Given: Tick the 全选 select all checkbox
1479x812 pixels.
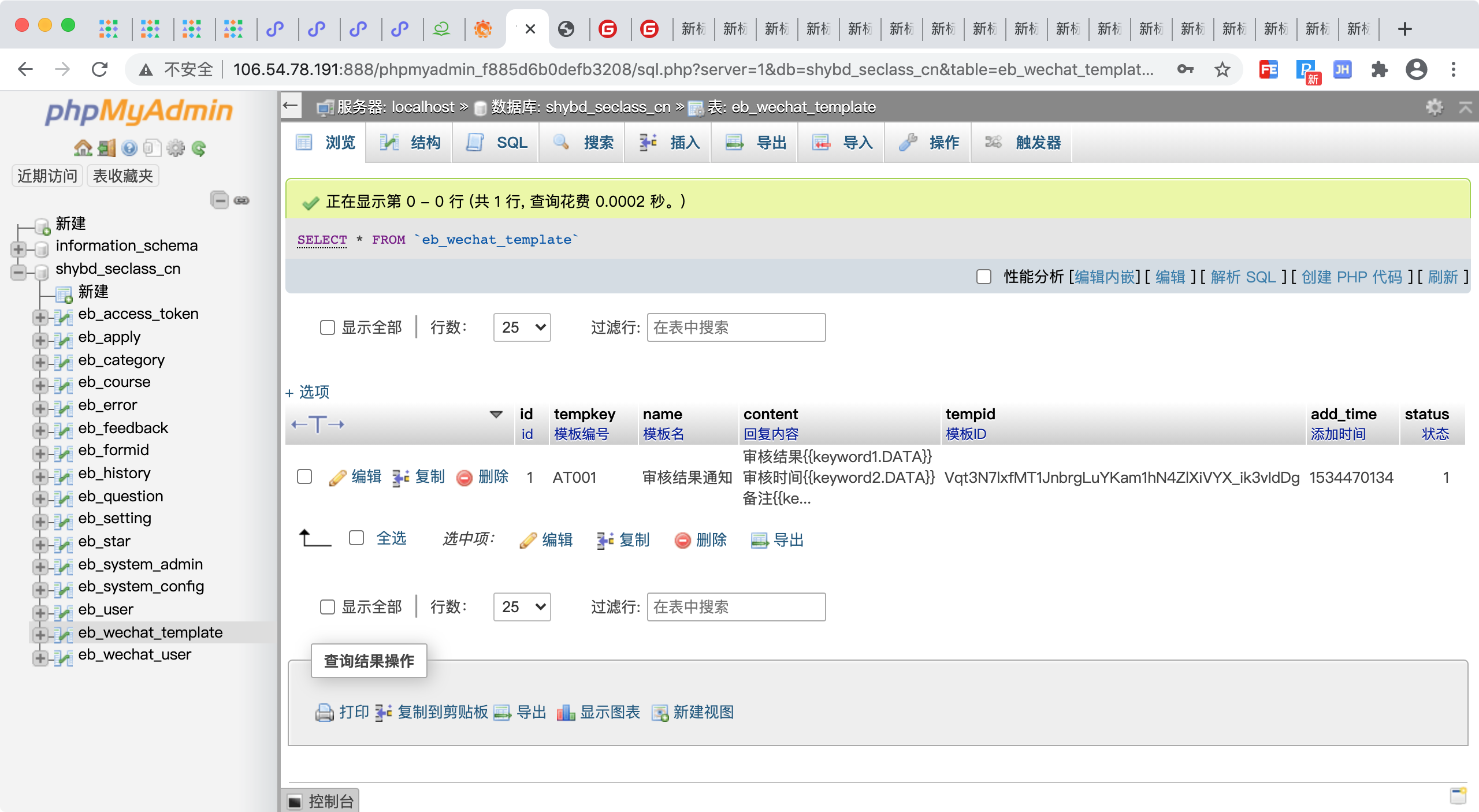Looking at the screenshot, I should pyautogui.click(x=356, y=538).
